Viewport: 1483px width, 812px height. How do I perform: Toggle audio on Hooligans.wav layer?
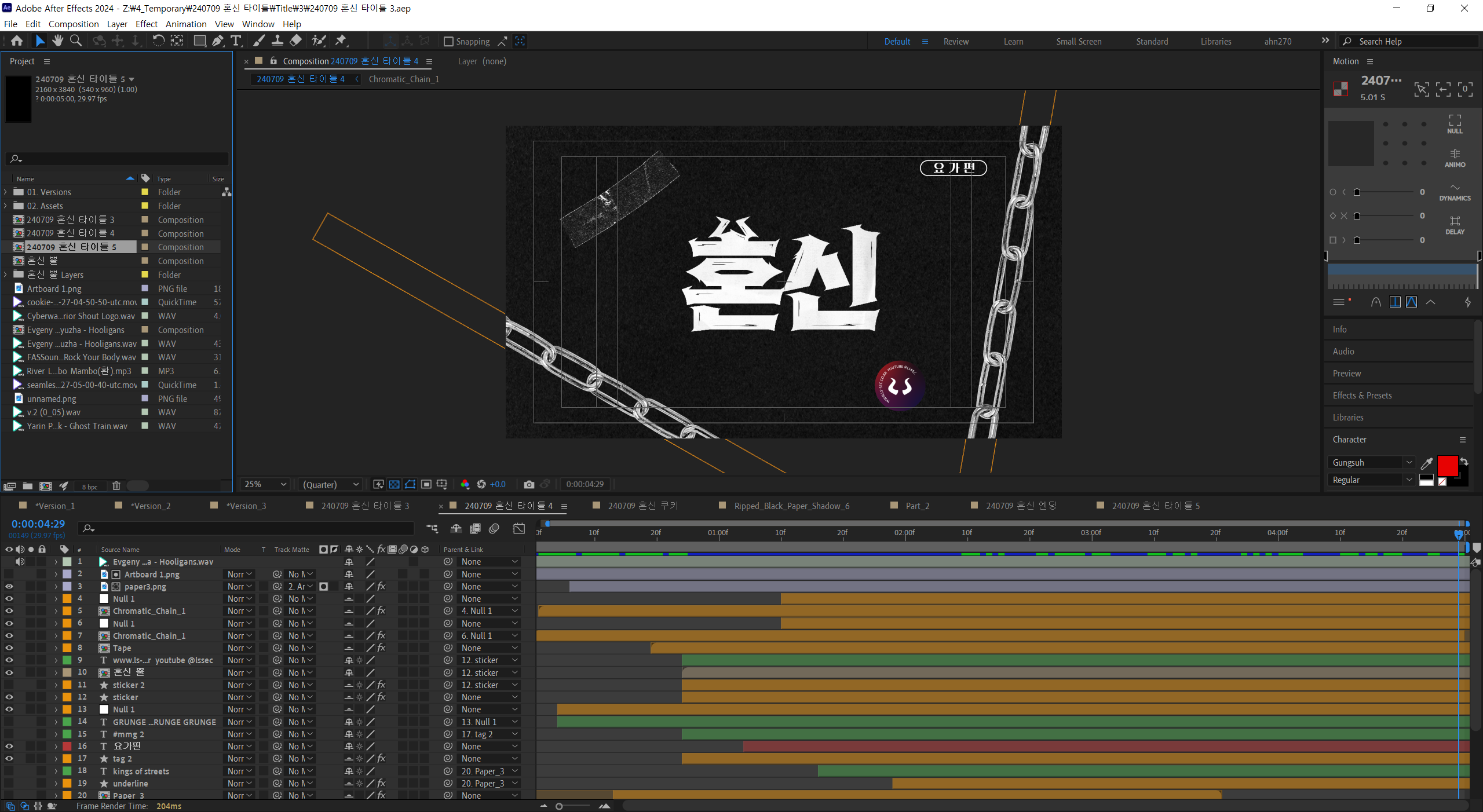coord(20,562)
